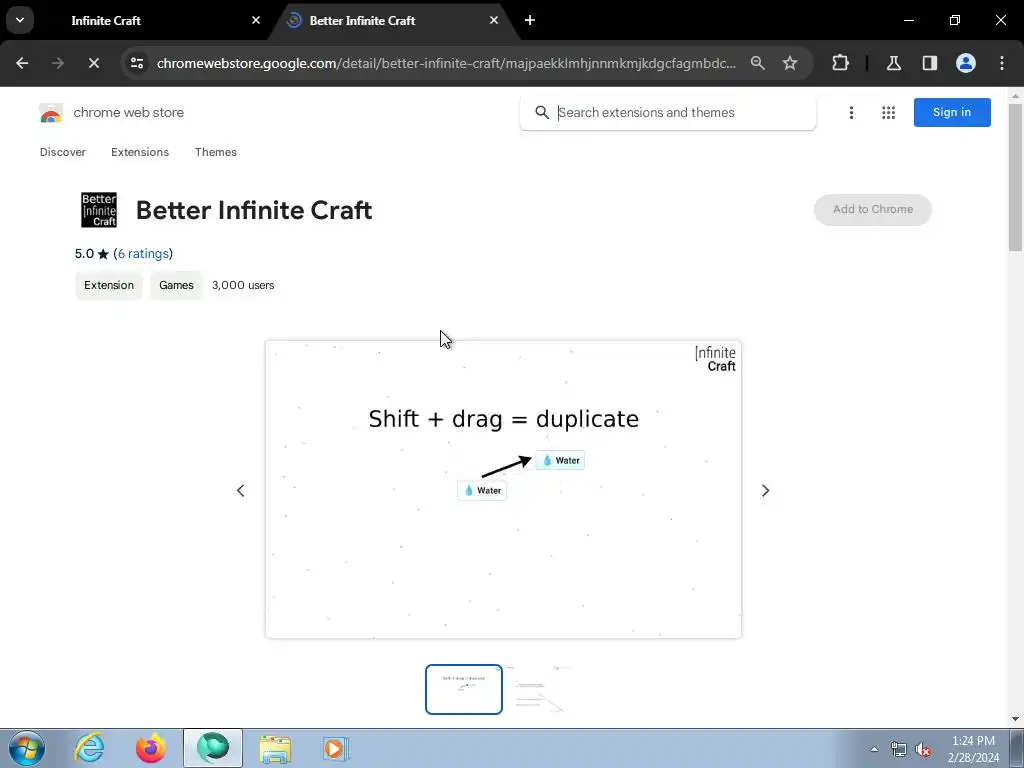Go back to previous page in Chrome
The height and width of the screenshot is (768, 1024).
click(22, 63)
